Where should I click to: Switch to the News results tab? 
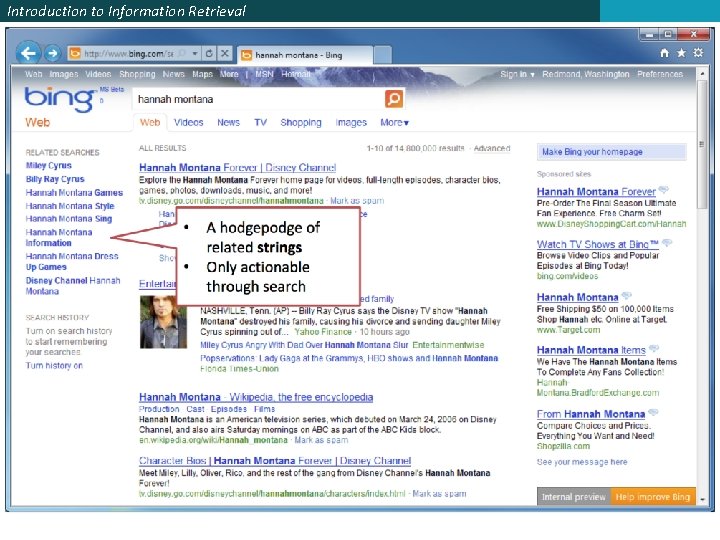[x=229, y=123]
